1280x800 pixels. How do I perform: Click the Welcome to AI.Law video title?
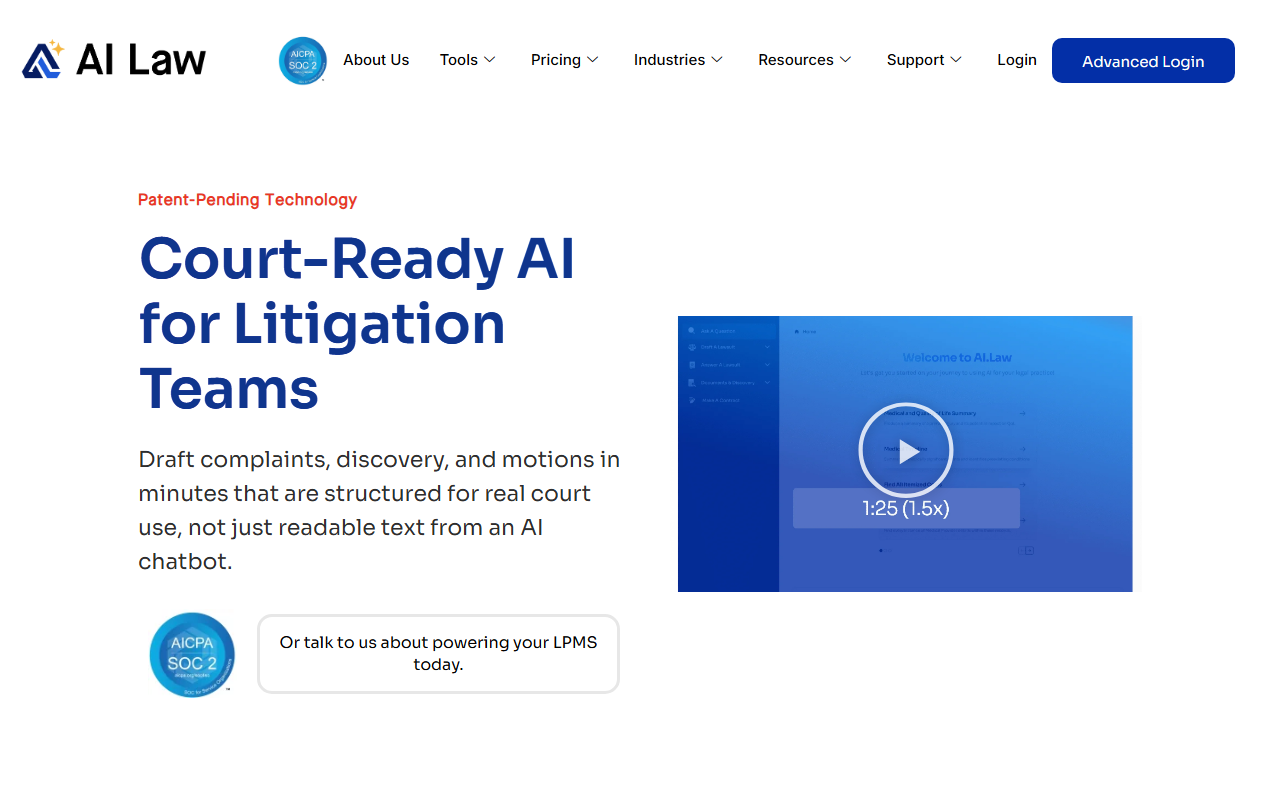(957, 357)
